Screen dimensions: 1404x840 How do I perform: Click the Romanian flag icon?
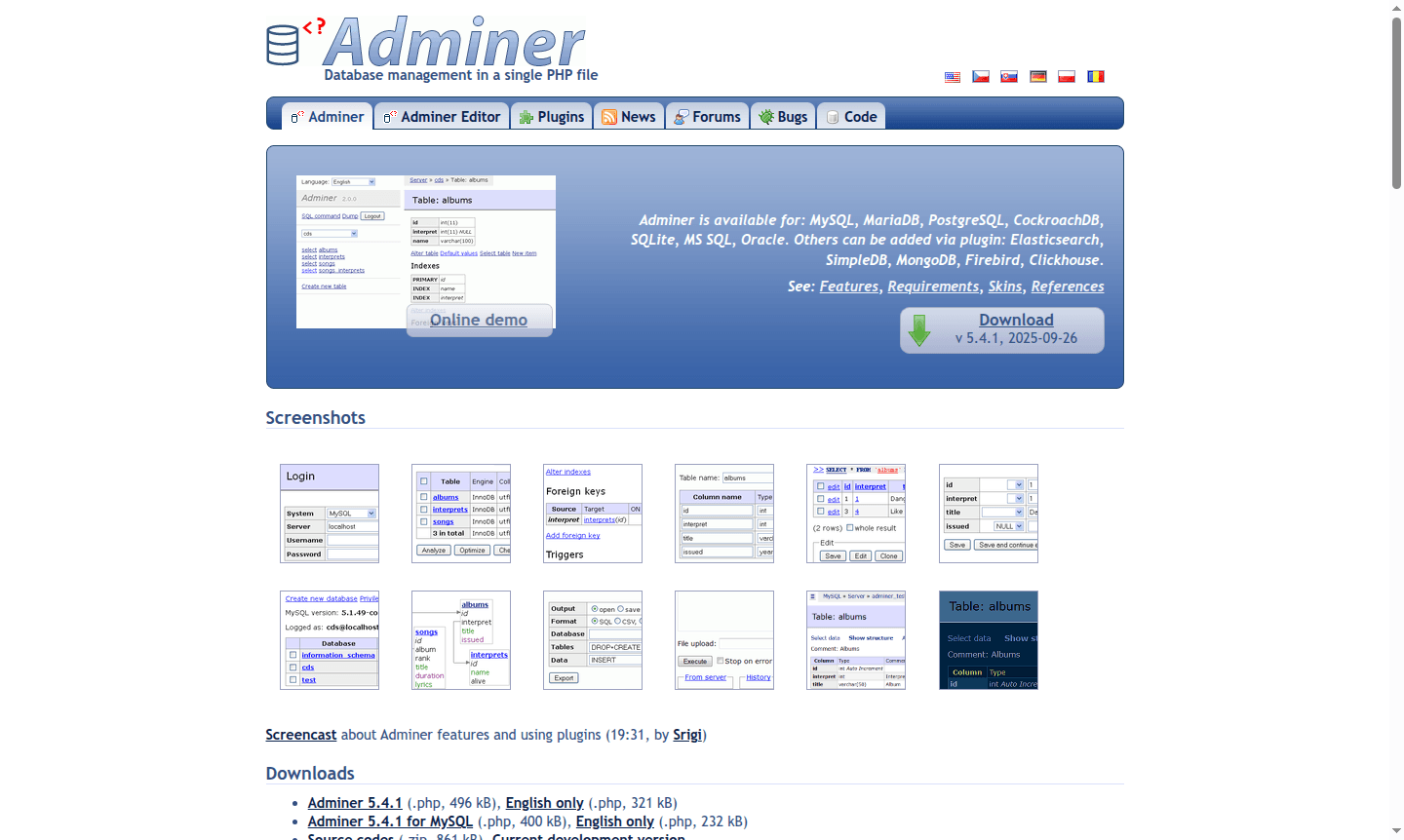(x=1095, y=77)
